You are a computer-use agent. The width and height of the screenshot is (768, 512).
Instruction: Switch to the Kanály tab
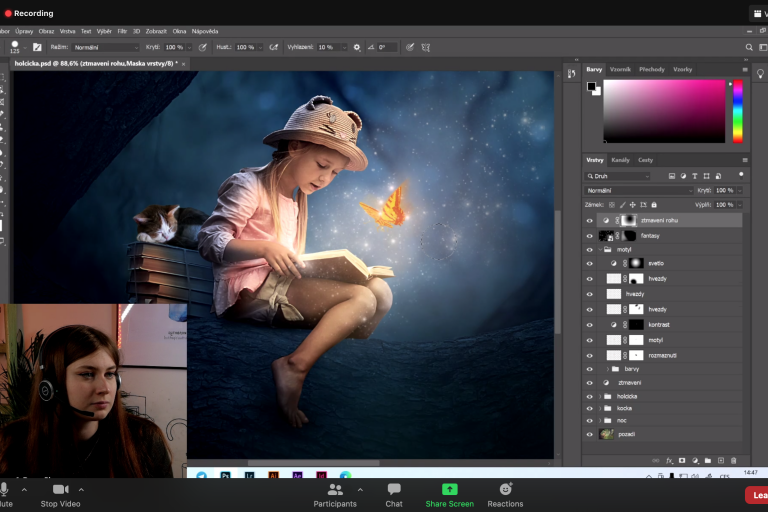(620, 160)
